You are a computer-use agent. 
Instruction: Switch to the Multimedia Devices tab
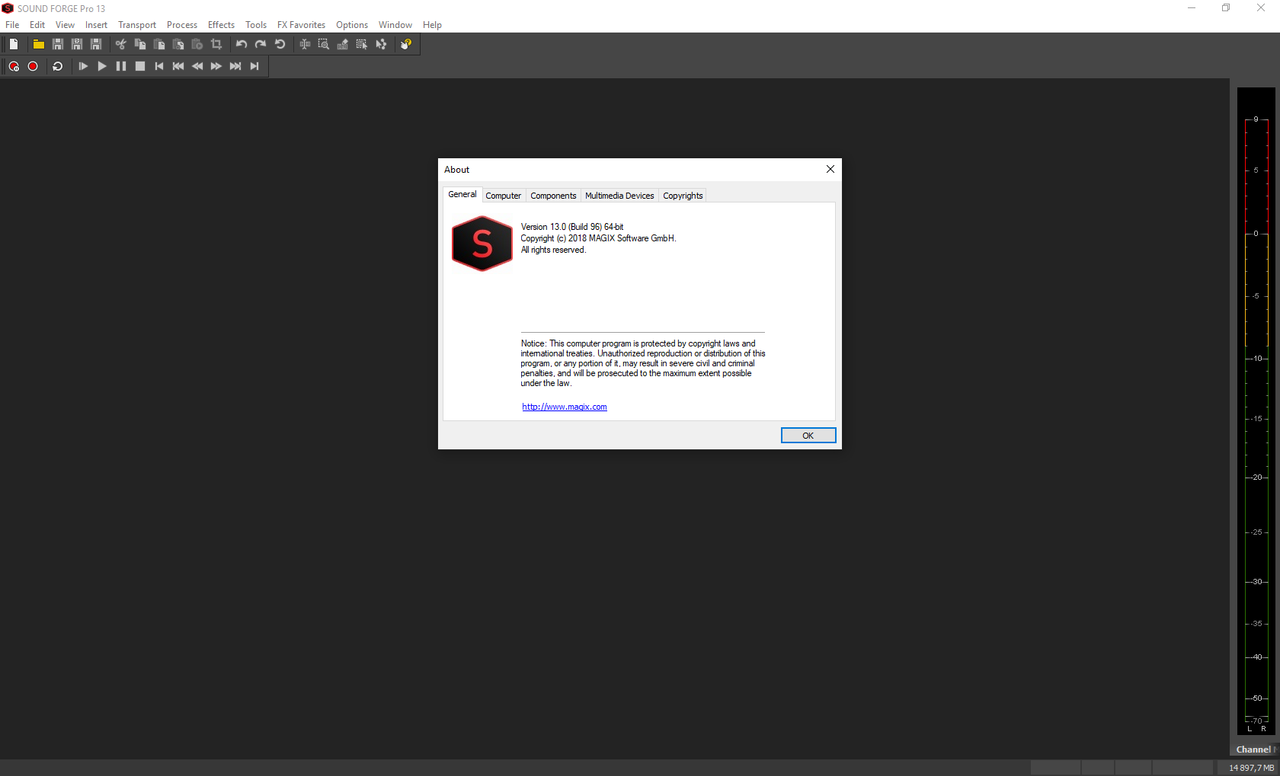tap(619, 196)
